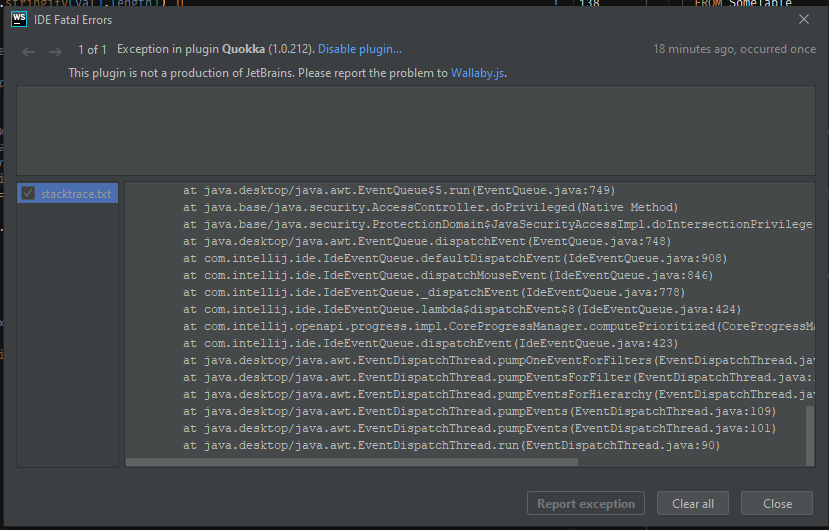The width and height of the screenshot is (830, 530).
Task: Open the Wallaby.js link
Action: 477,73
